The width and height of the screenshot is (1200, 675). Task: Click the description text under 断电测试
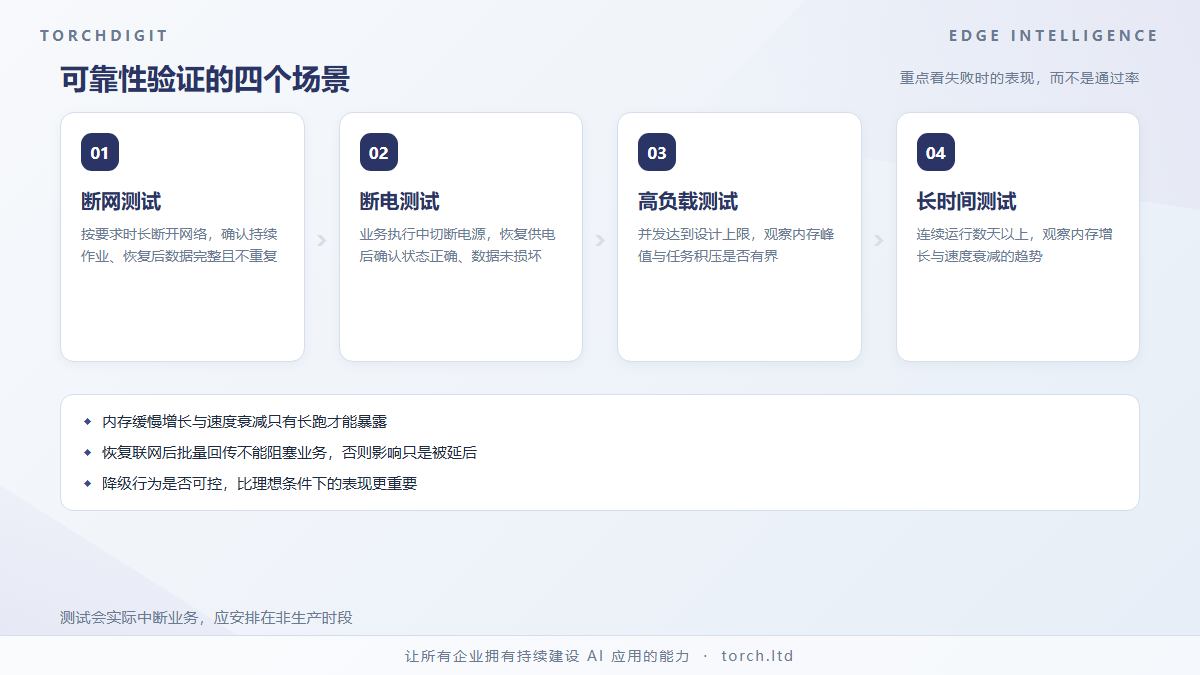[x=458, y=245]
